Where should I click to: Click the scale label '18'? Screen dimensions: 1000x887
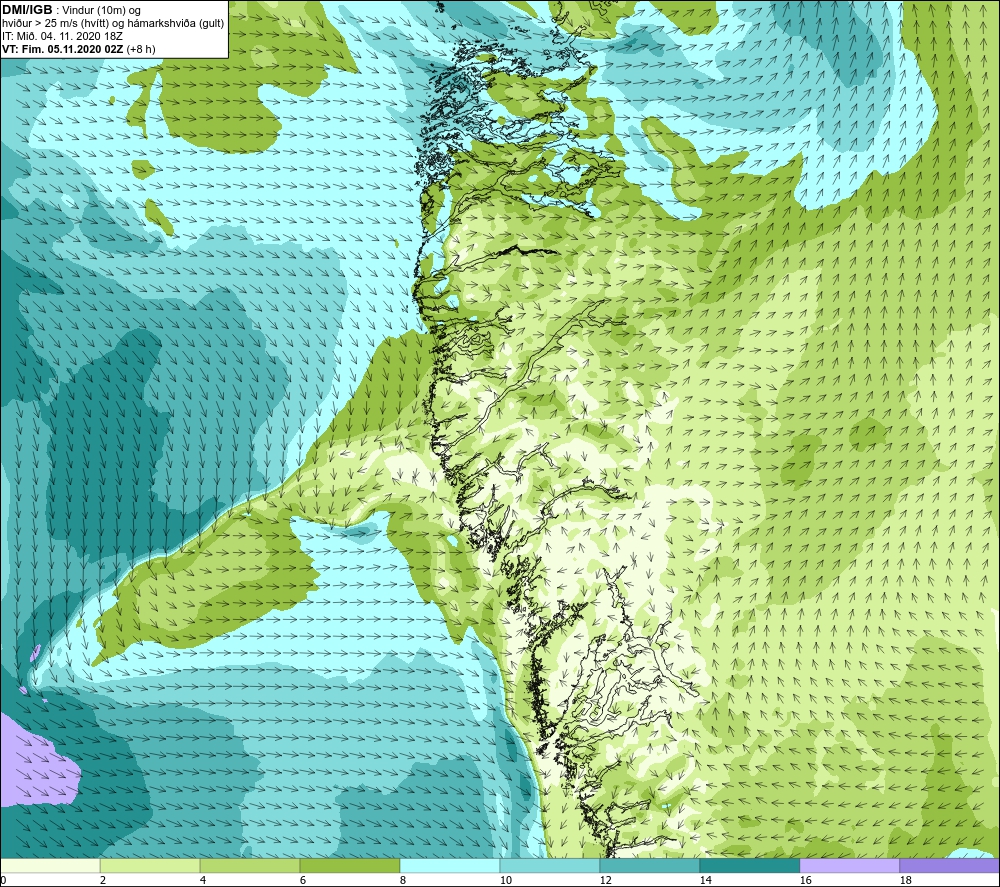(x=905, y=880)
